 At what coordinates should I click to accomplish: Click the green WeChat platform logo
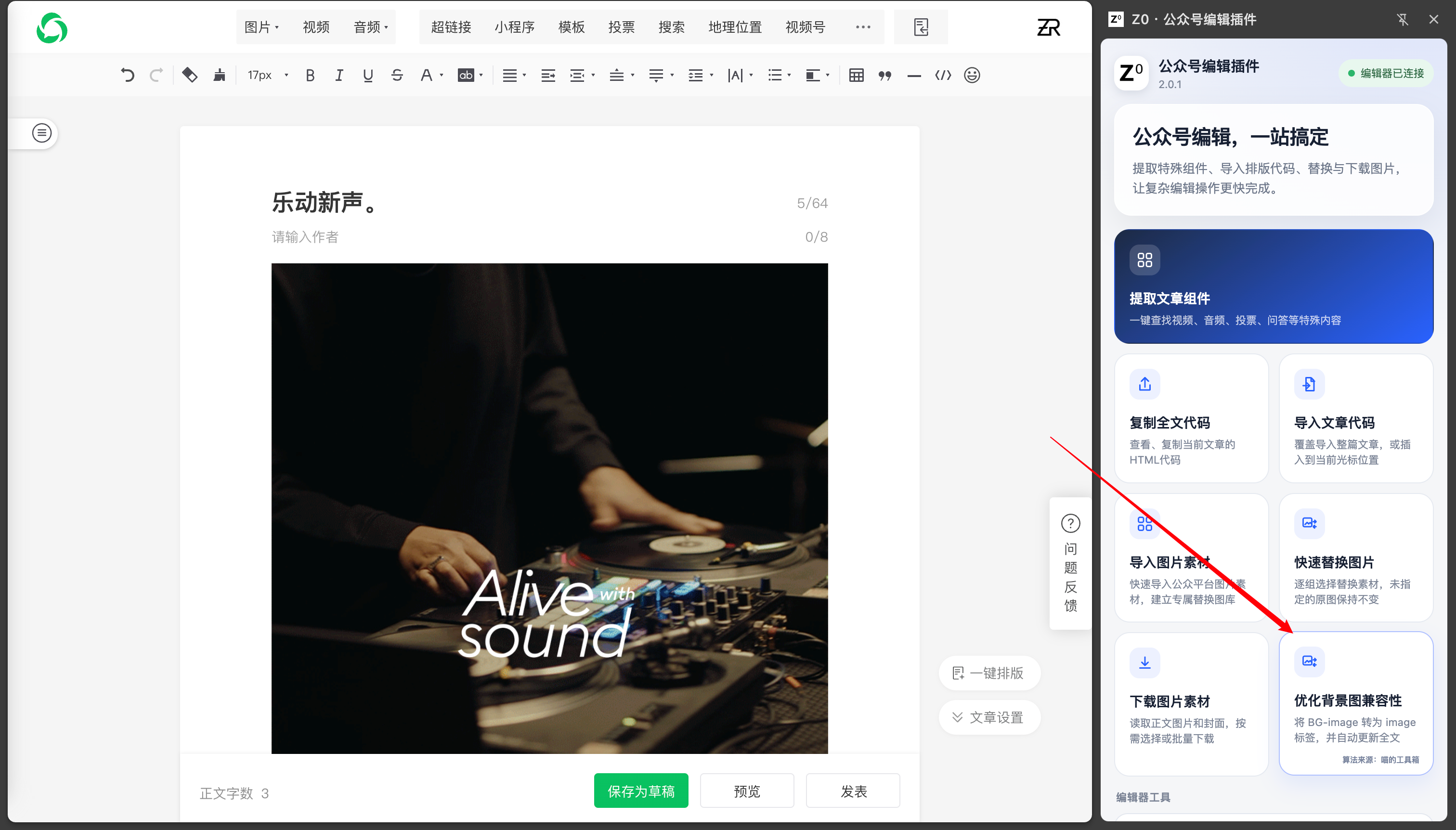[52, 28]
